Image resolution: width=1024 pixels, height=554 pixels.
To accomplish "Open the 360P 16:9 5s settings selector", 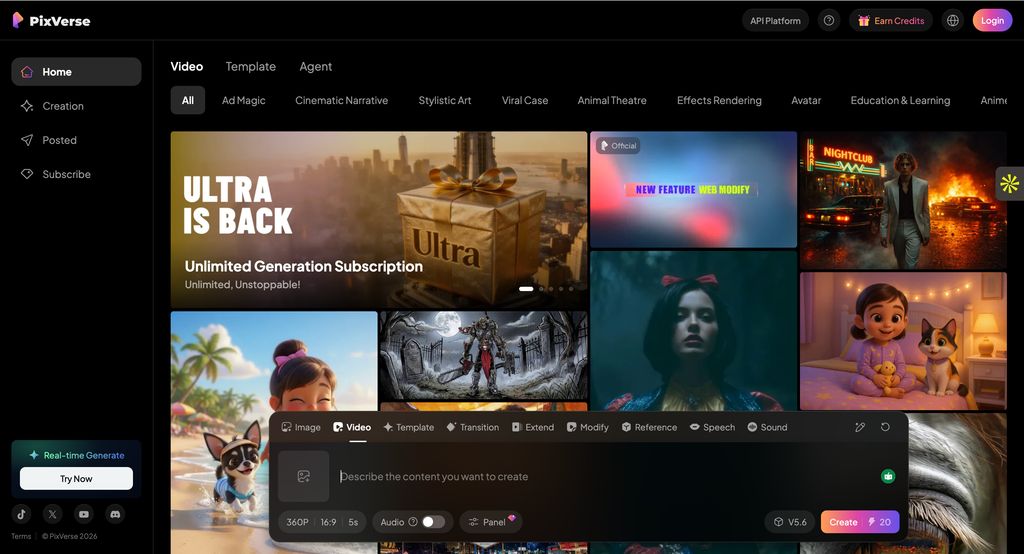I will click(322, 522).
